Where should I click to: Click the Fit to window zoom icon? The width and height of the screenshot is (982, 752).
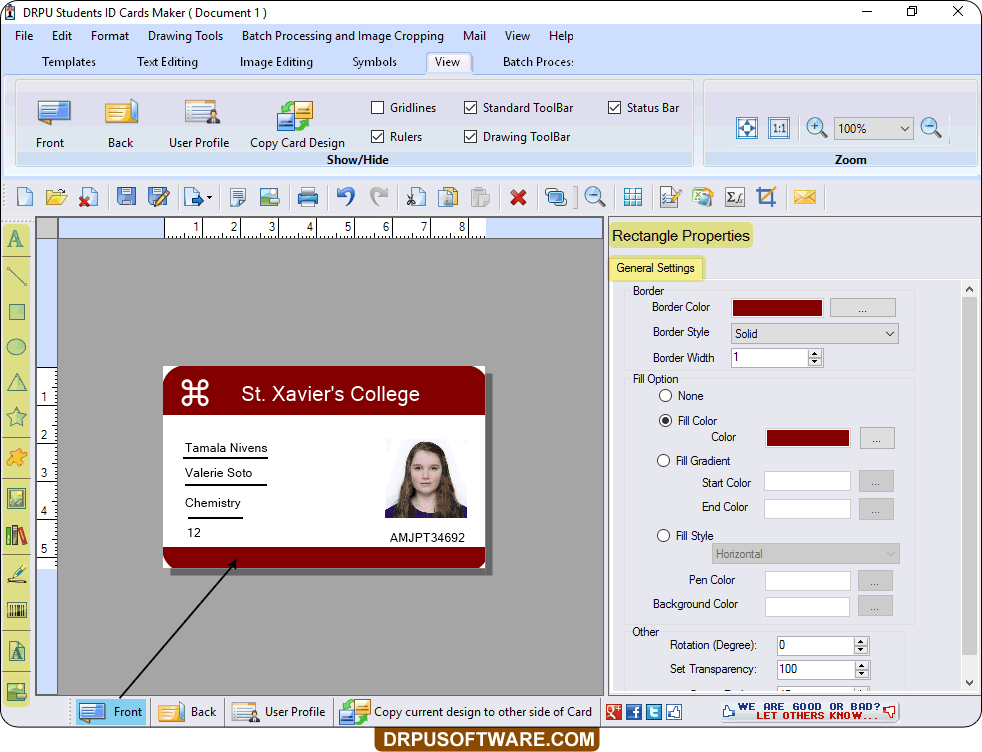747,128
